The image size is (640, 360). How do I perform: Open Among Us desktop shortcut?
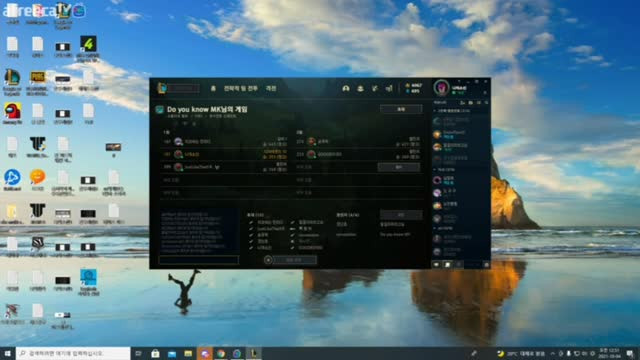point(13,114)
